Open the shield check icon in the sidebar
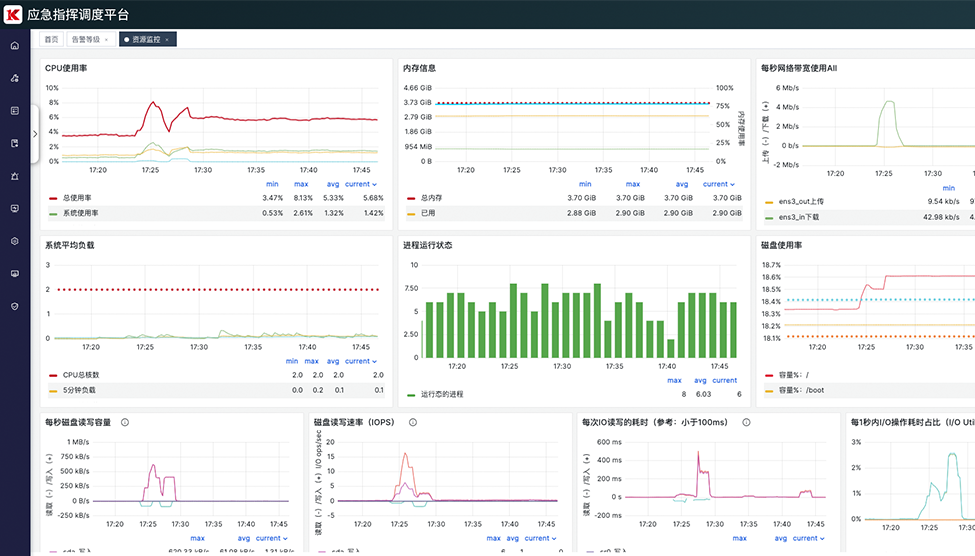This screenshot has width=975, height=556. (15, 306)
